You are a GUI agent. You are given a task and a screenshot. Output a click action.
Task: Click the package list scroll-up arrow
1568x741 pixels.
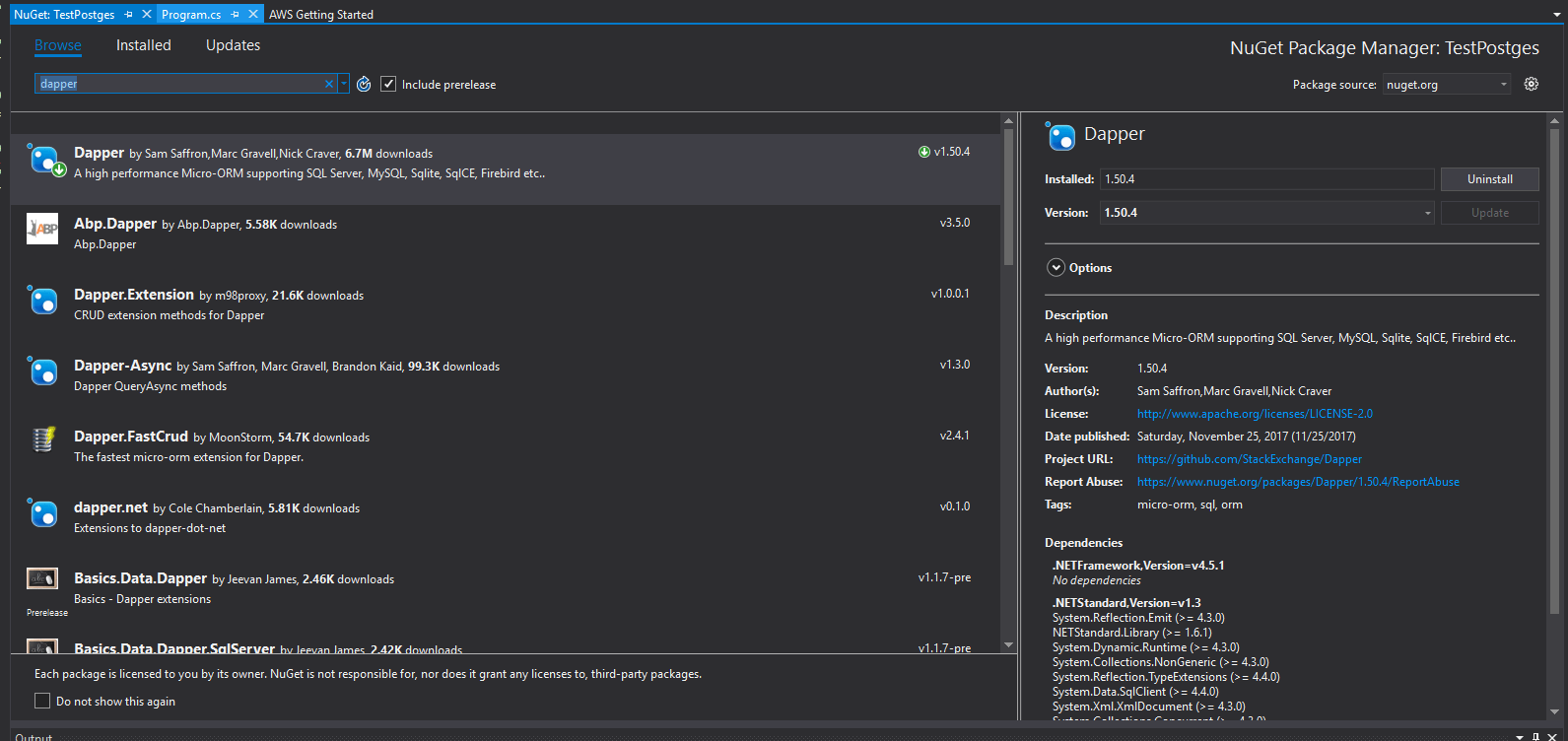1008,121
